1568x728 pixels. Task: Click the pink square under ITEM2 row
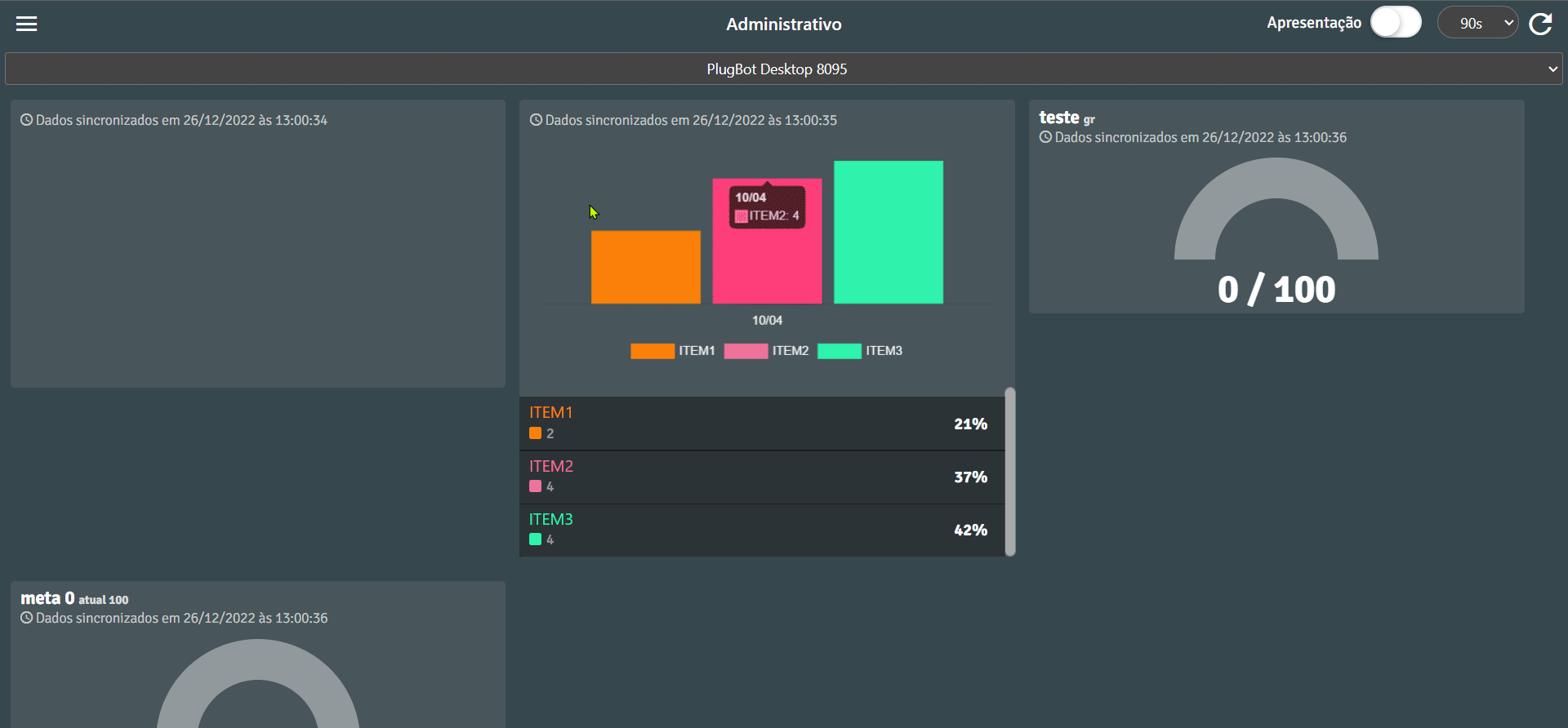[536, 486]
